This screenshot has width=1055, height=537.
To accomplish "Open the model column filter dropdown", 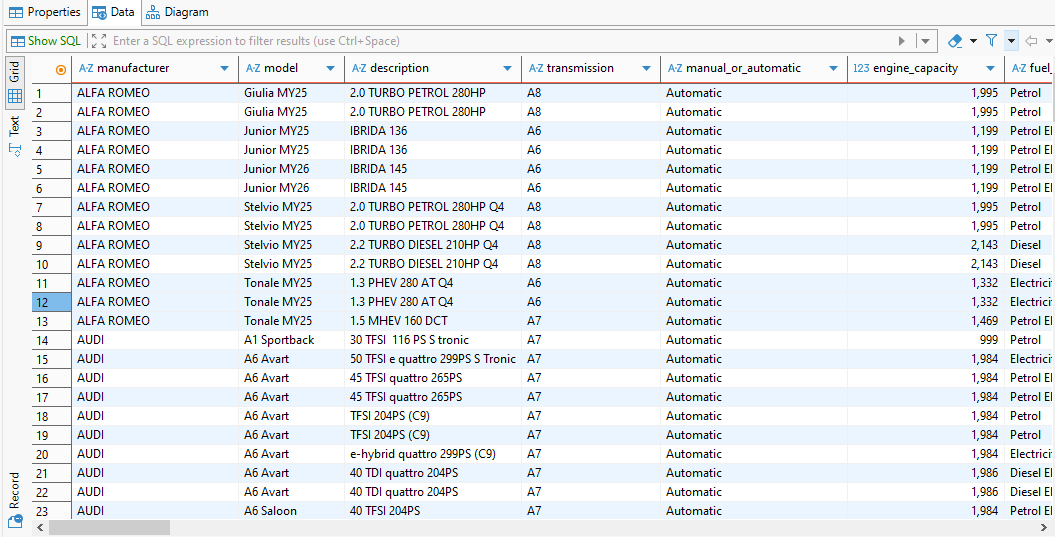I will click(330, 69).
